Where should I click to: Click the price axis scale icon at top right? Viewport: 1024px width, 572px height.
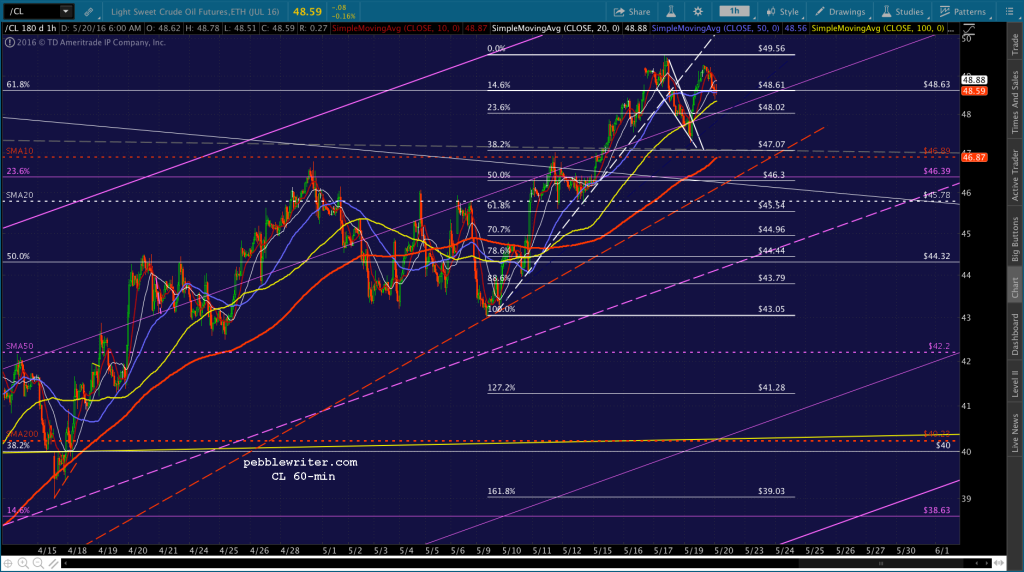968,29
